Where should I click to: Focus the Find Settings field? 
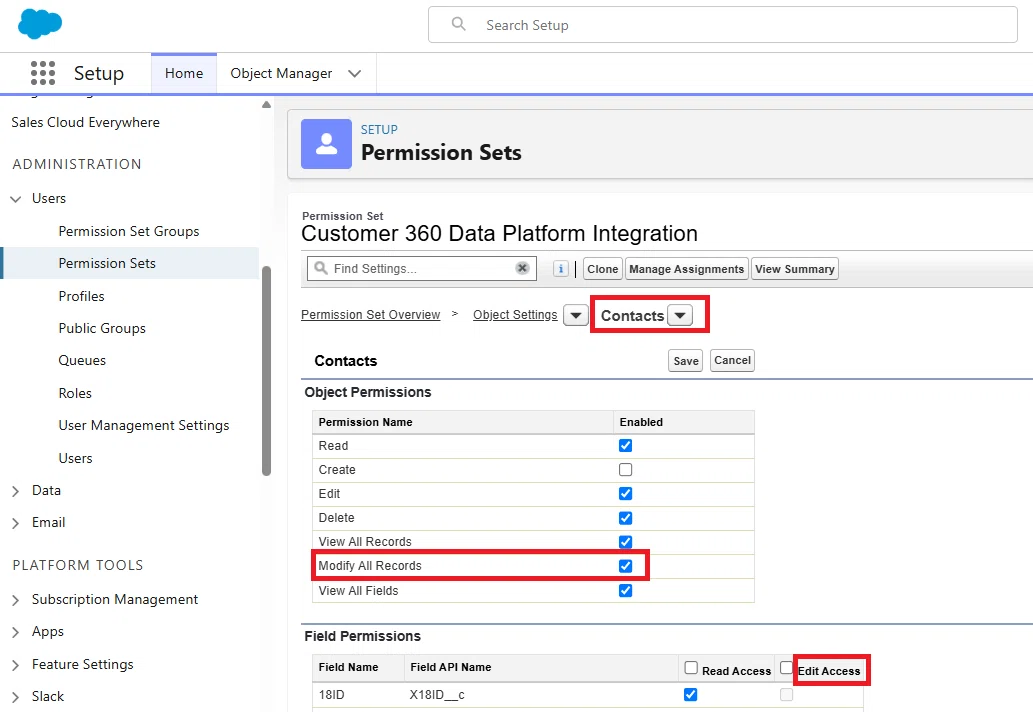click(x=422, y=268)
